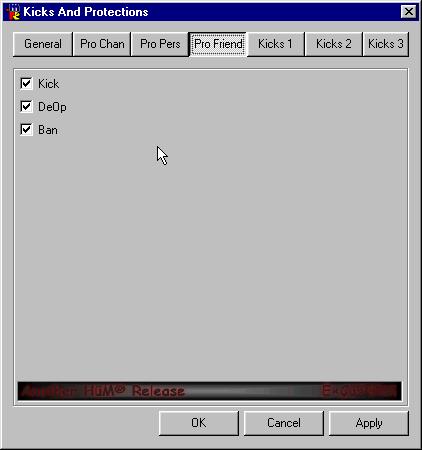Click the DeOp label text
This screenshot has width=422, height=450.
(52, 107)
